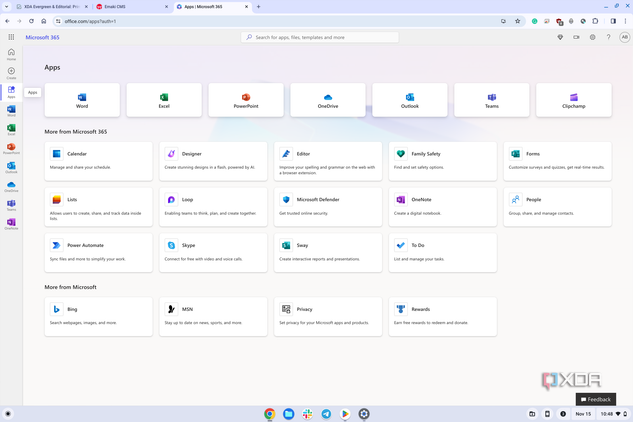Viewport: 633px width, 422px height.
Task: Open the Family Safety card
Action: [x=443, y=161]
